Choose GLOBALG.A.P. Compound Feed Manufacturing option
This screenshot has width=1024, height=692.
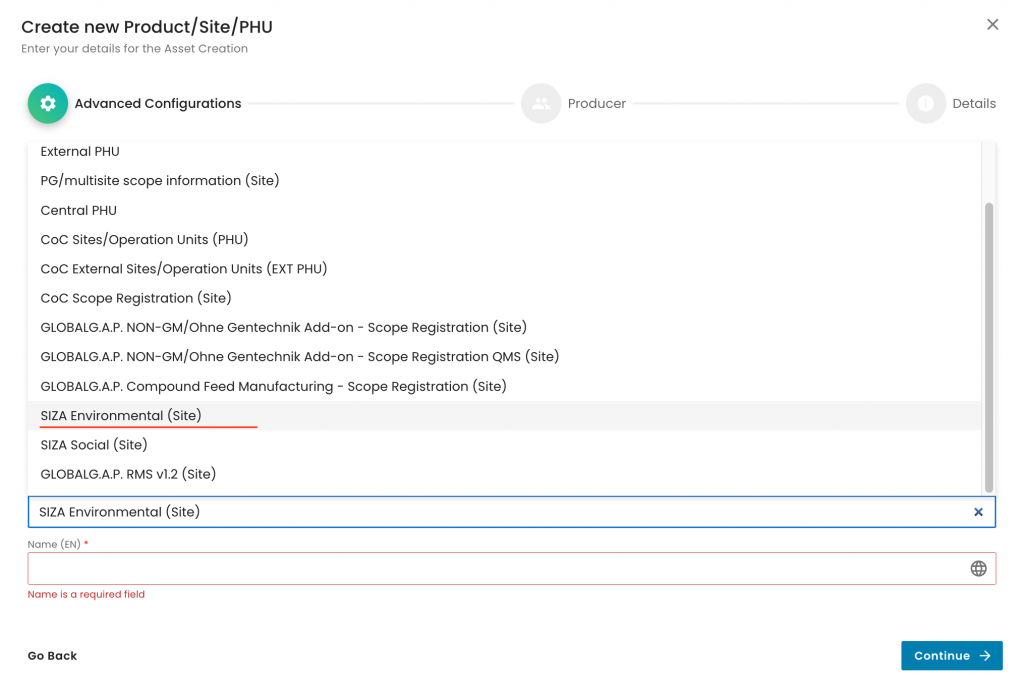tap(274, 386)
